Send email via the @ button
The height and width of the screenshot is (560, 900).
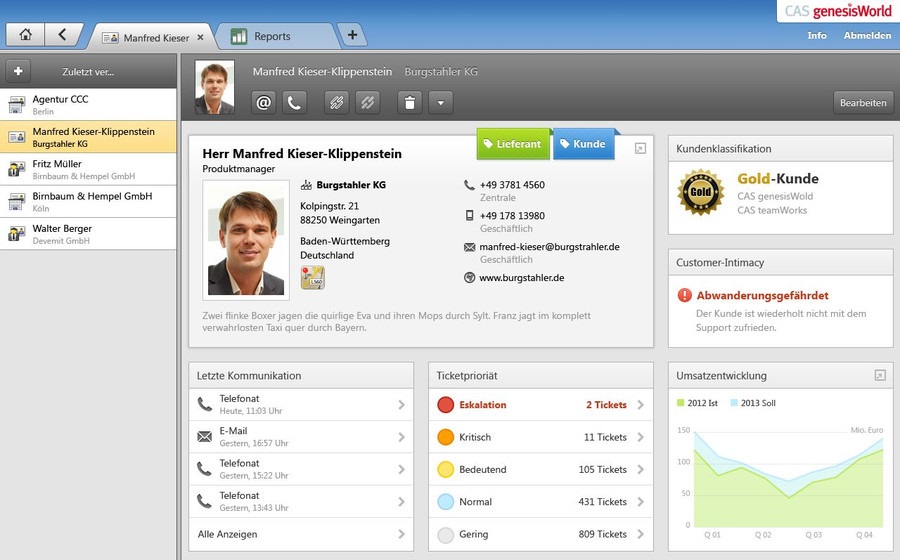tap(263, 103)
